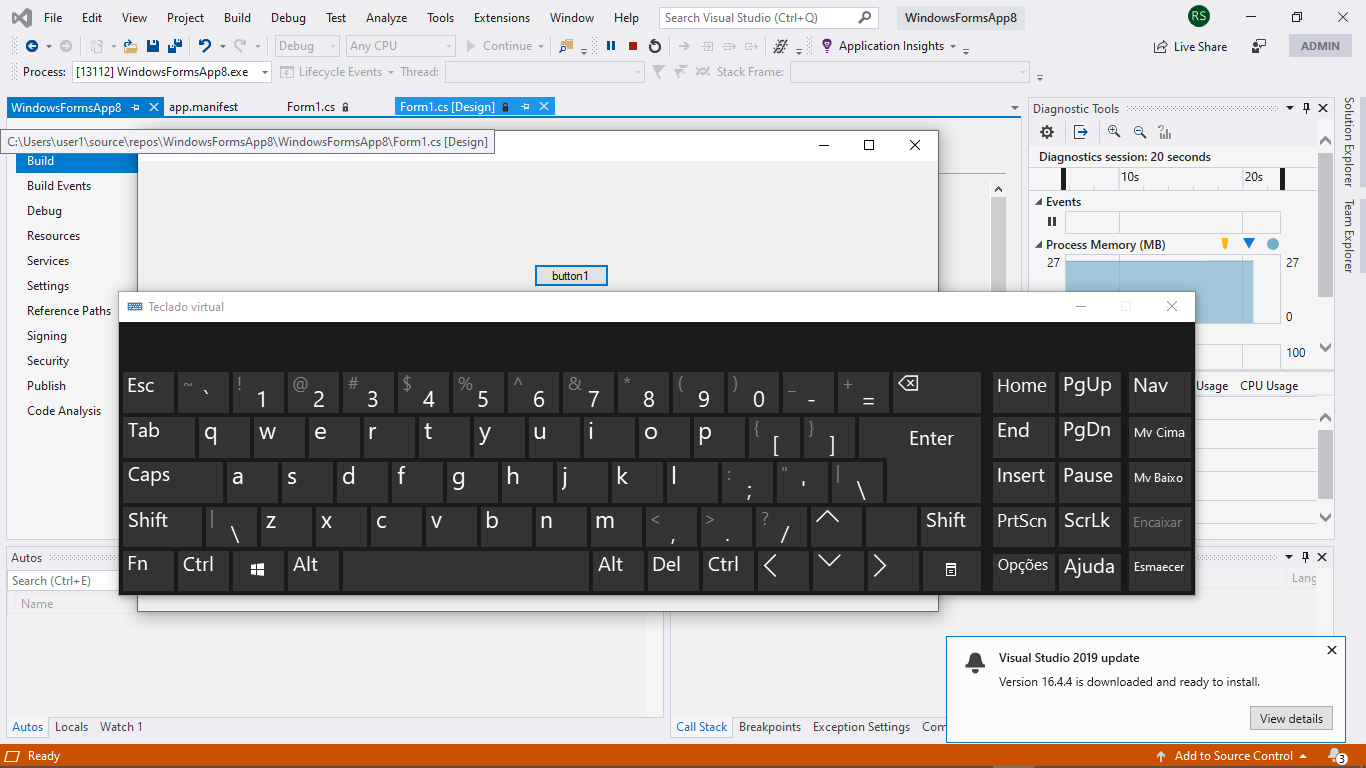Toggle the Fn key on virtual keyboard
Viewport: 1366px width, 768px height.
pyautogui.click(x=148, y=570)
